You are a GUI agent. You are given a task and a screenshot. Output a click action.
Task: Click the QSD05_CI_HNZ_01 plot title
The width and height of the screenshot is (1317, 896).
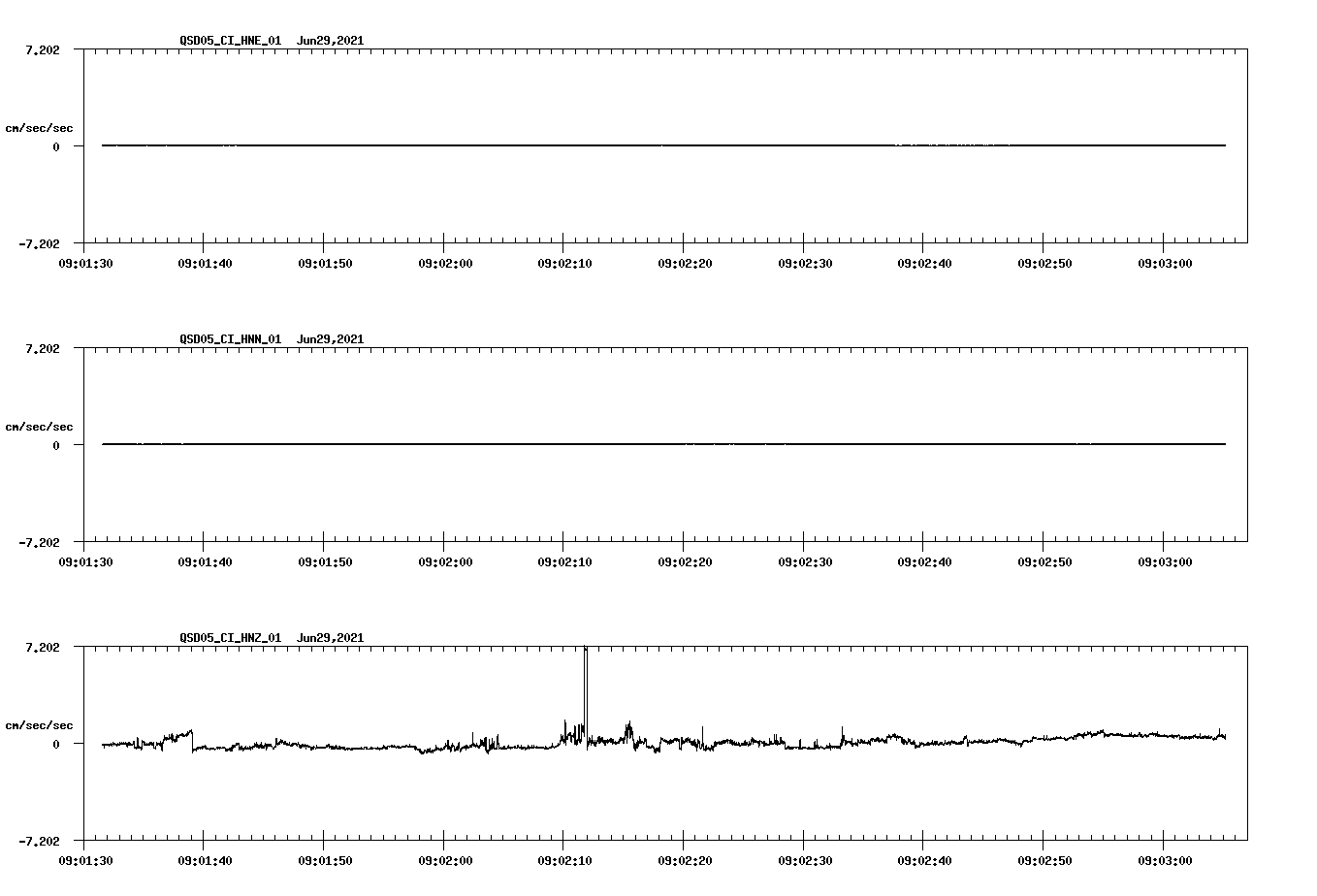[272, 638]
